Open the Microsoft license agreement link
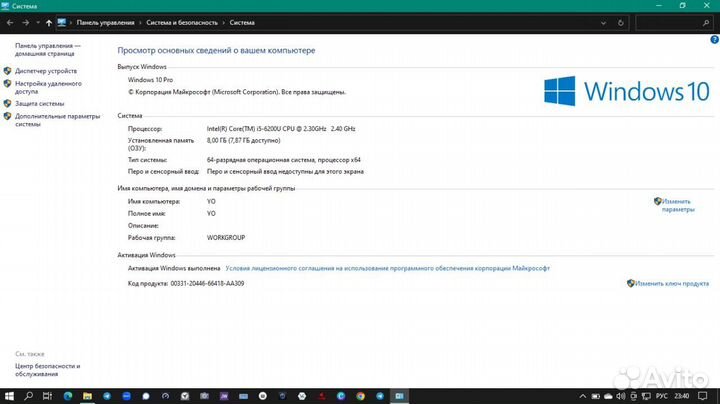This screenshot has height=404, width=720. (x=387, y=268)
